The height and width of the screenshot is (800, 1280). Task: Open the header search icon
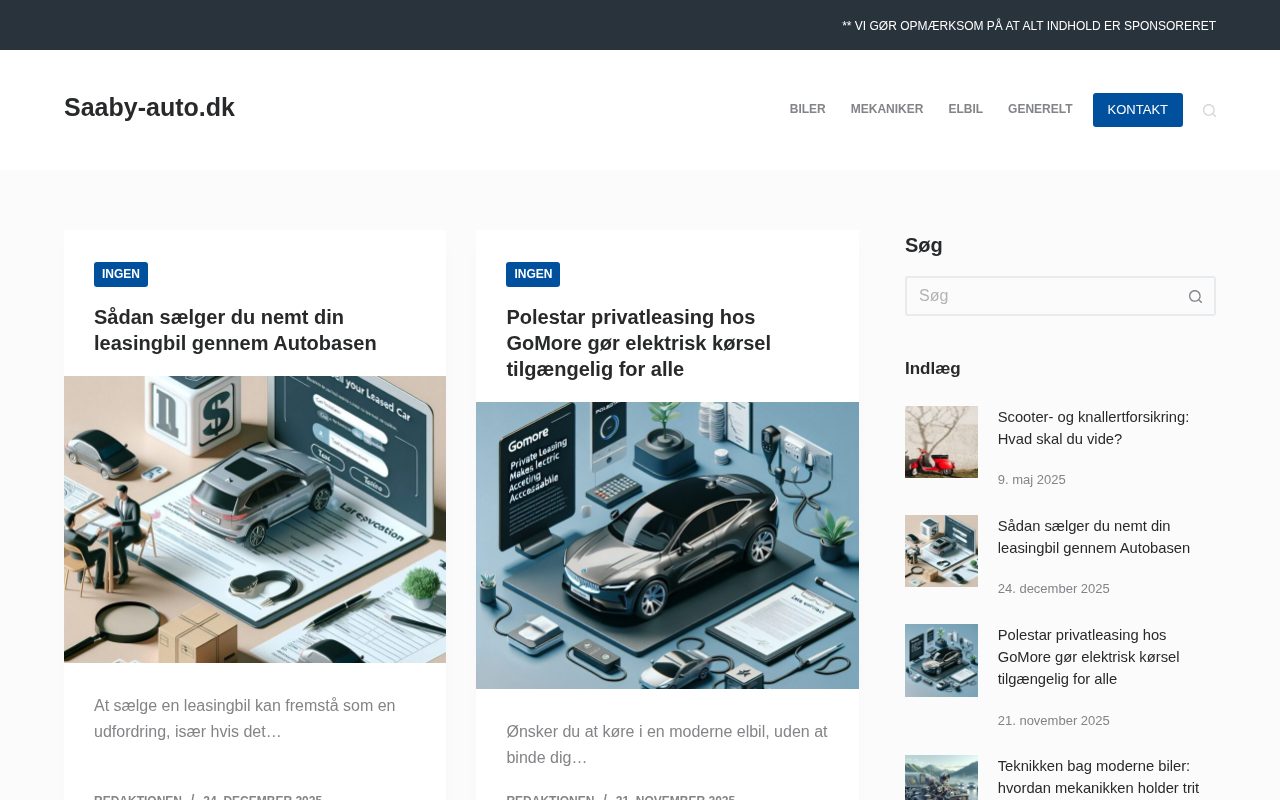tap(1209, 110)
